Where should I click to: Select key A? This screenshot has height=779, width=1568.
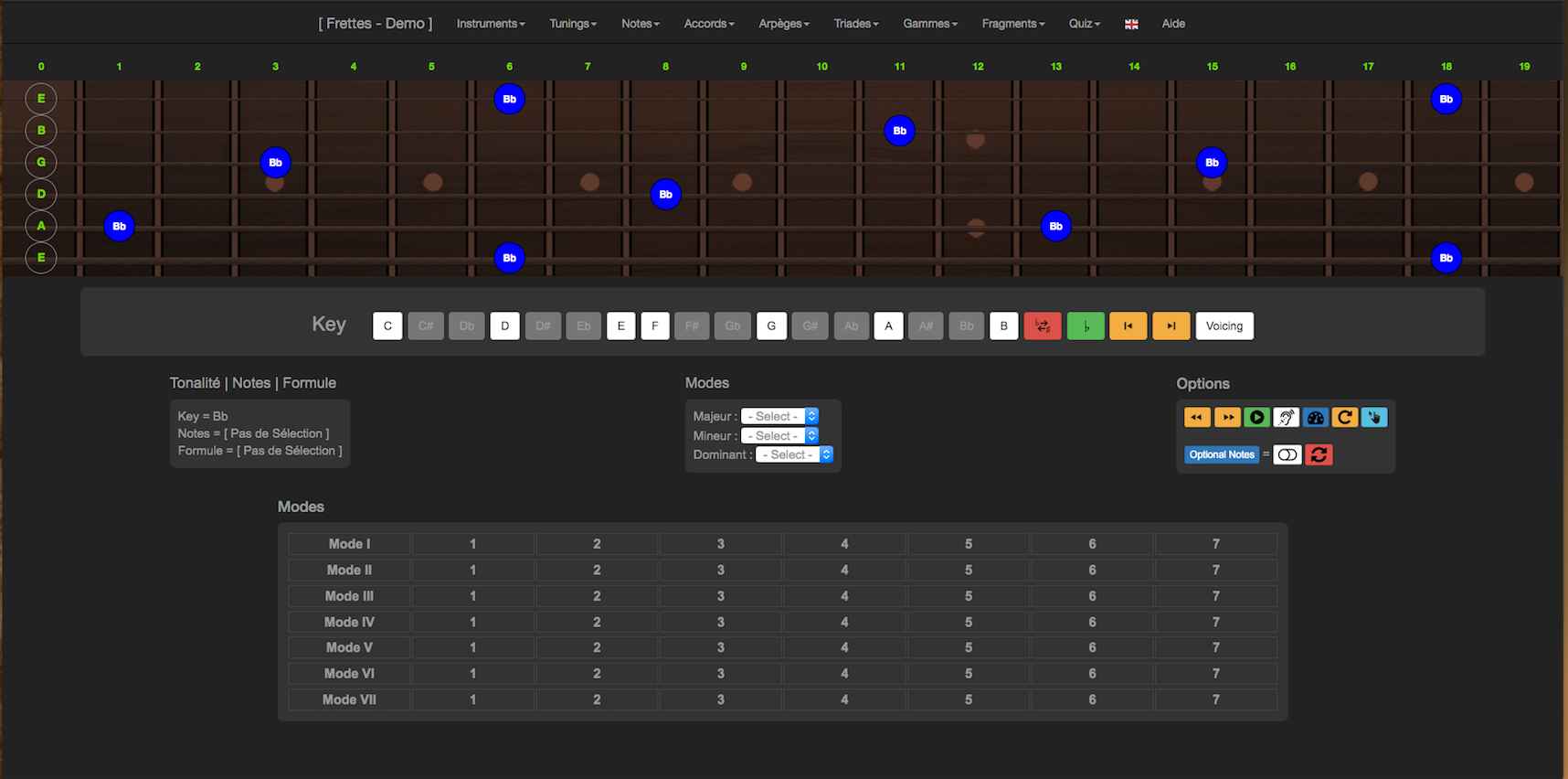[x=888, y=326]
